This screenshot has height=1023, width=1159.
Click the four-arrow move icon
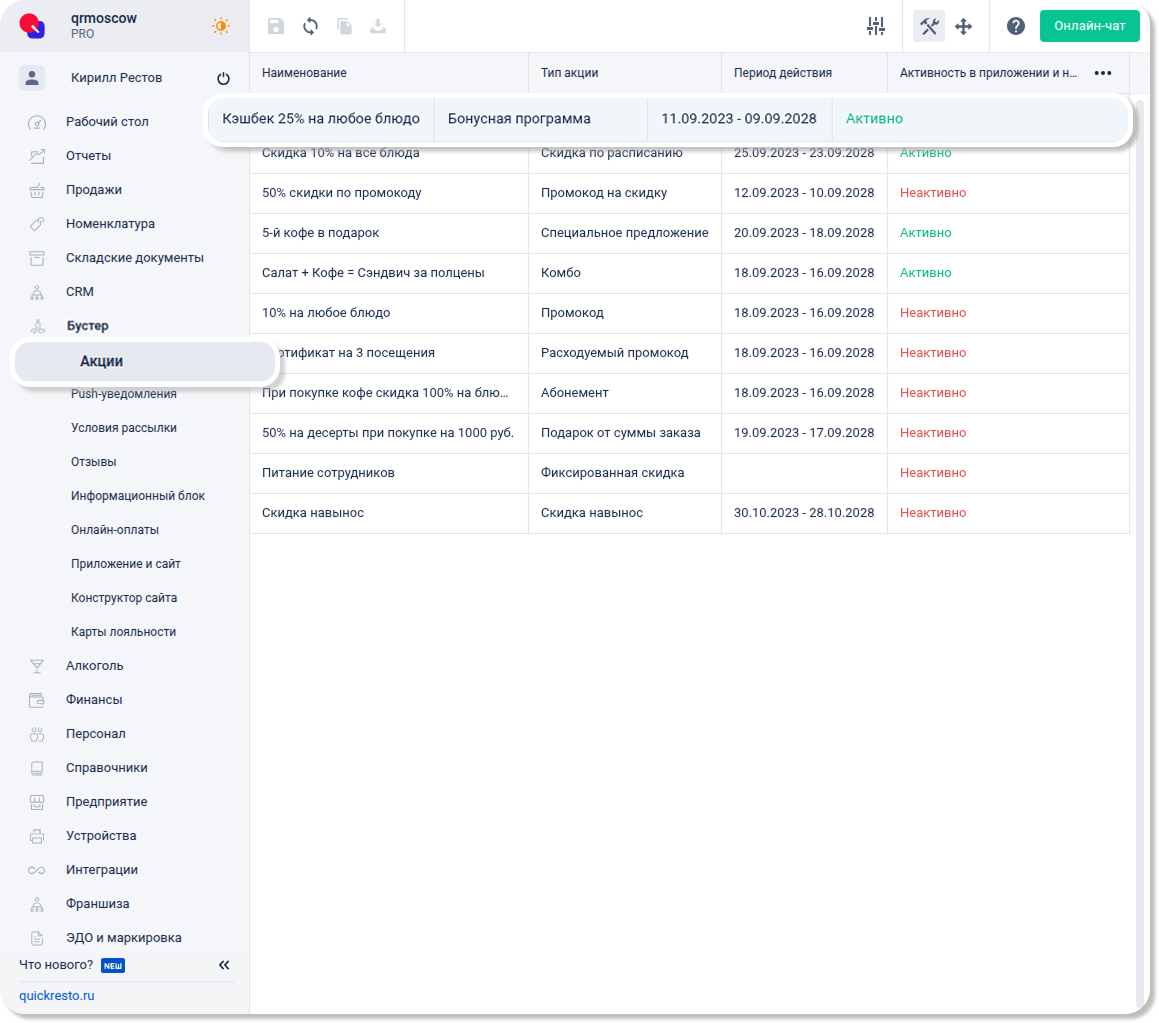964,27
